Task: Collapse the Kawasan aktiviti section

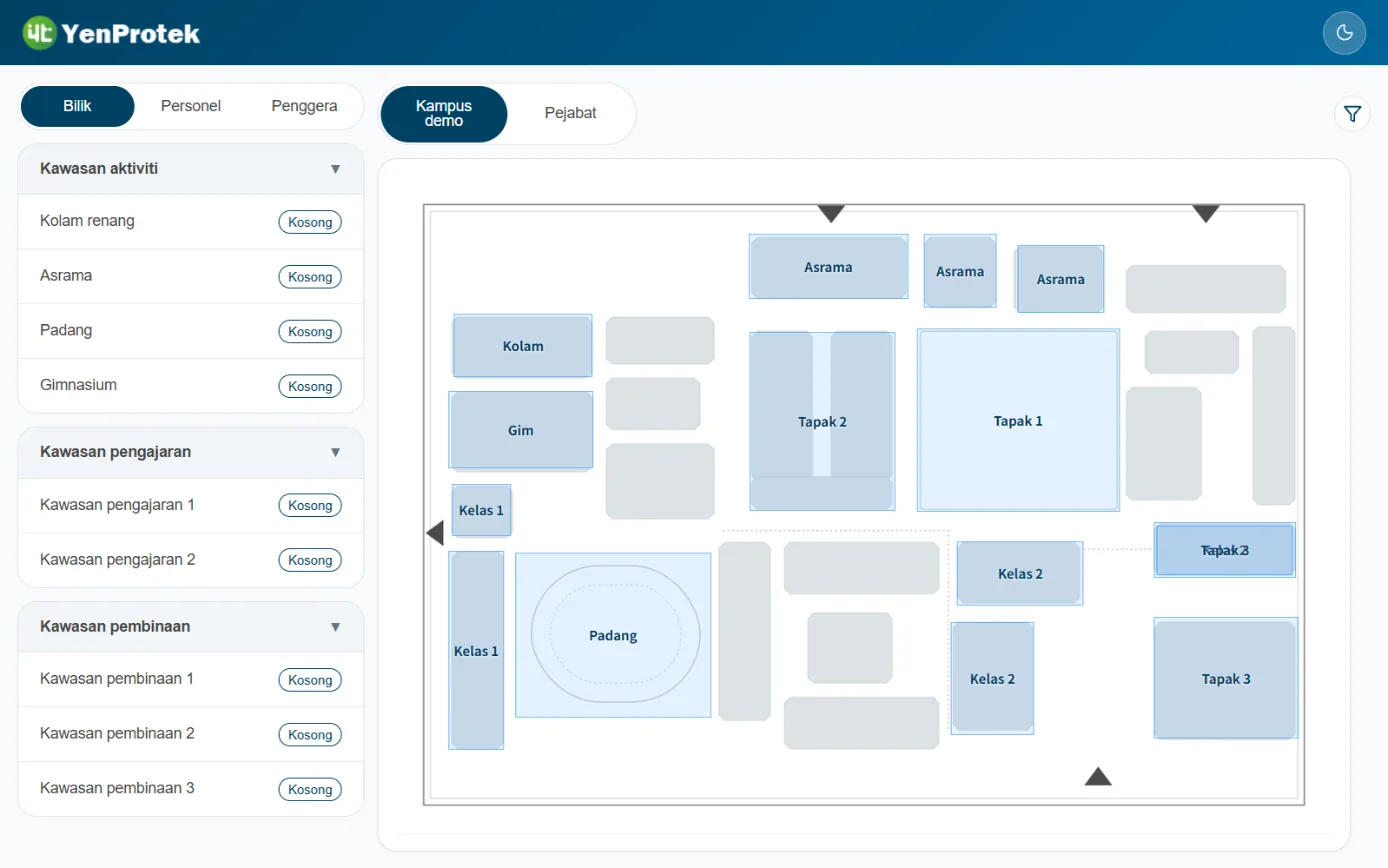Action: pos(336,169)
